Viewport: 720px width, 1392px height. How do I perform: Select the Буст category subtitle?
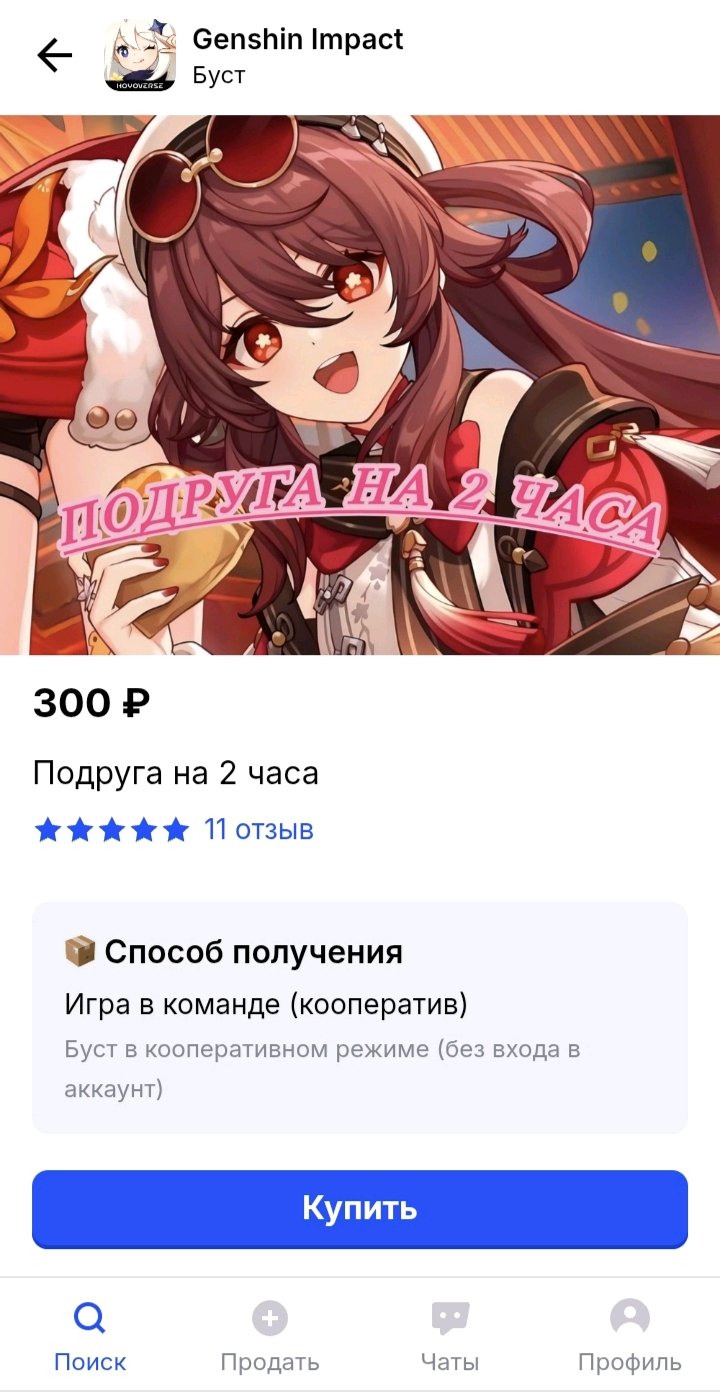pyautogui.click(x=219, y=75)
